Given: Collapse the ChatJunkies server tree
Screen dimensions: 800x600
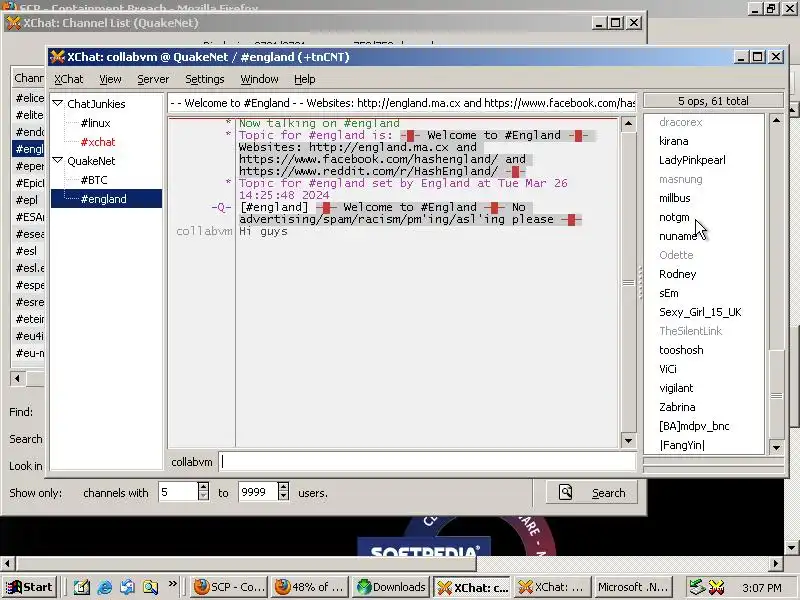Looking at the screenshot, I should pyautogui.click(x=58, y=104).
